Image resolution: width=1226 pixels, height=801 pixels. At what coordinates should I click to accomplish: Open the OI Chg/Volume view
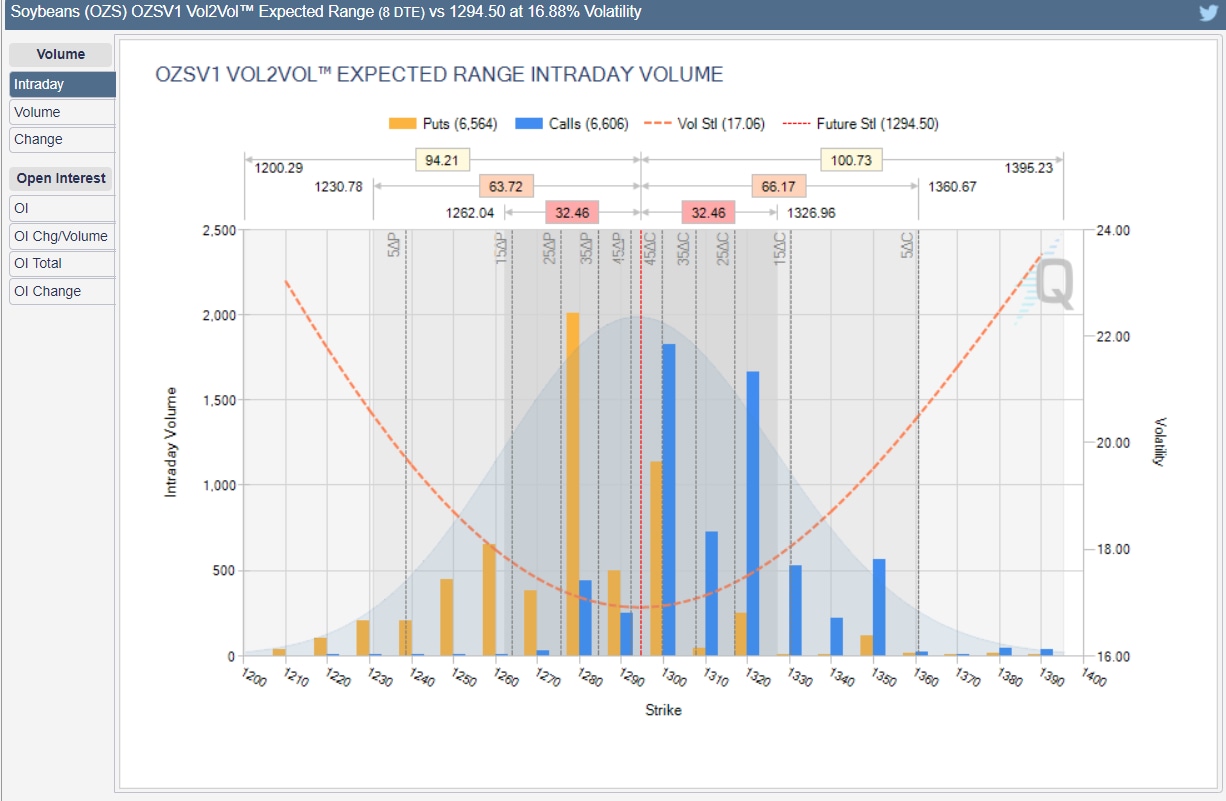click(x=61, y=236)
